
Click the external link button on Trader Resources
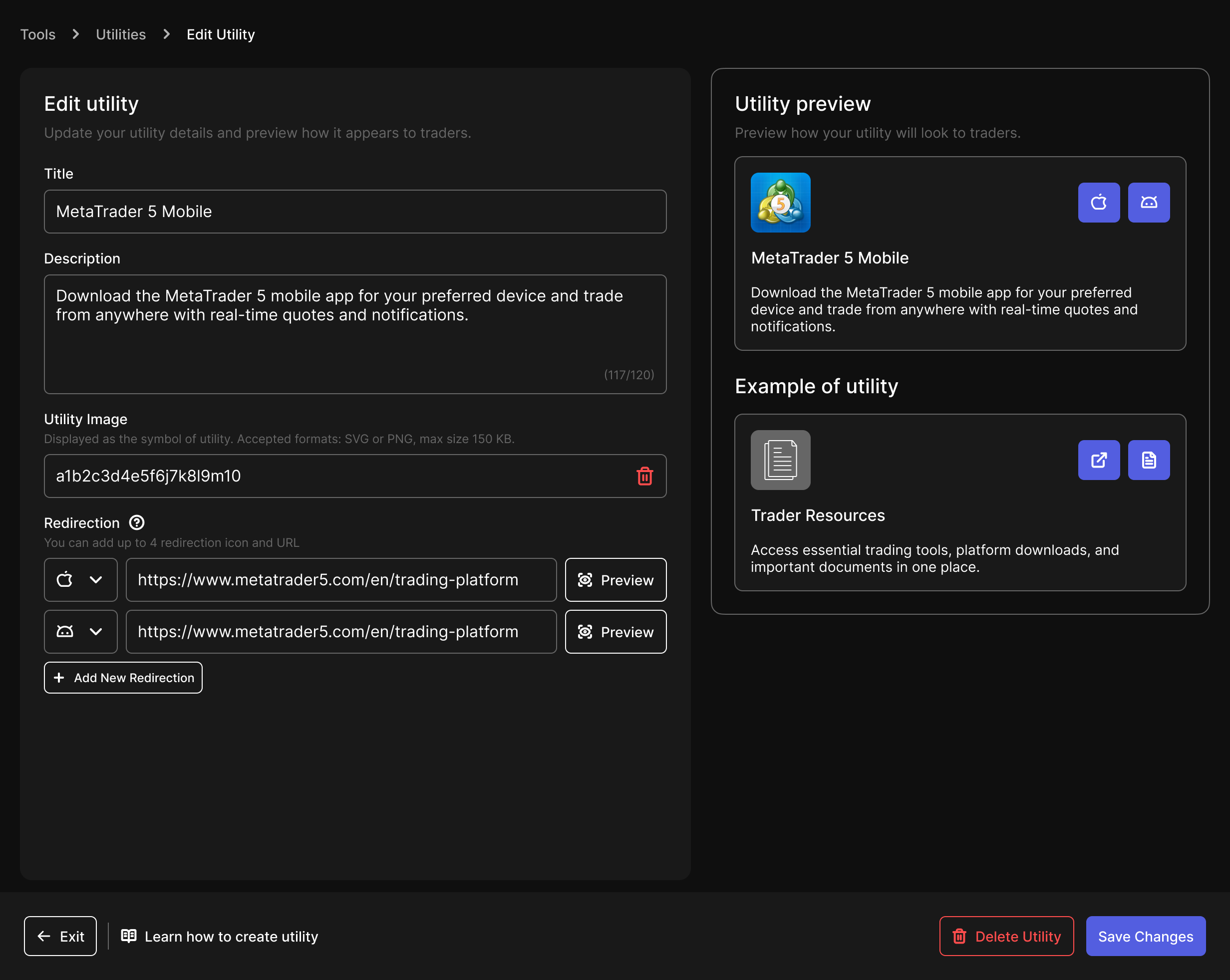1098,460
